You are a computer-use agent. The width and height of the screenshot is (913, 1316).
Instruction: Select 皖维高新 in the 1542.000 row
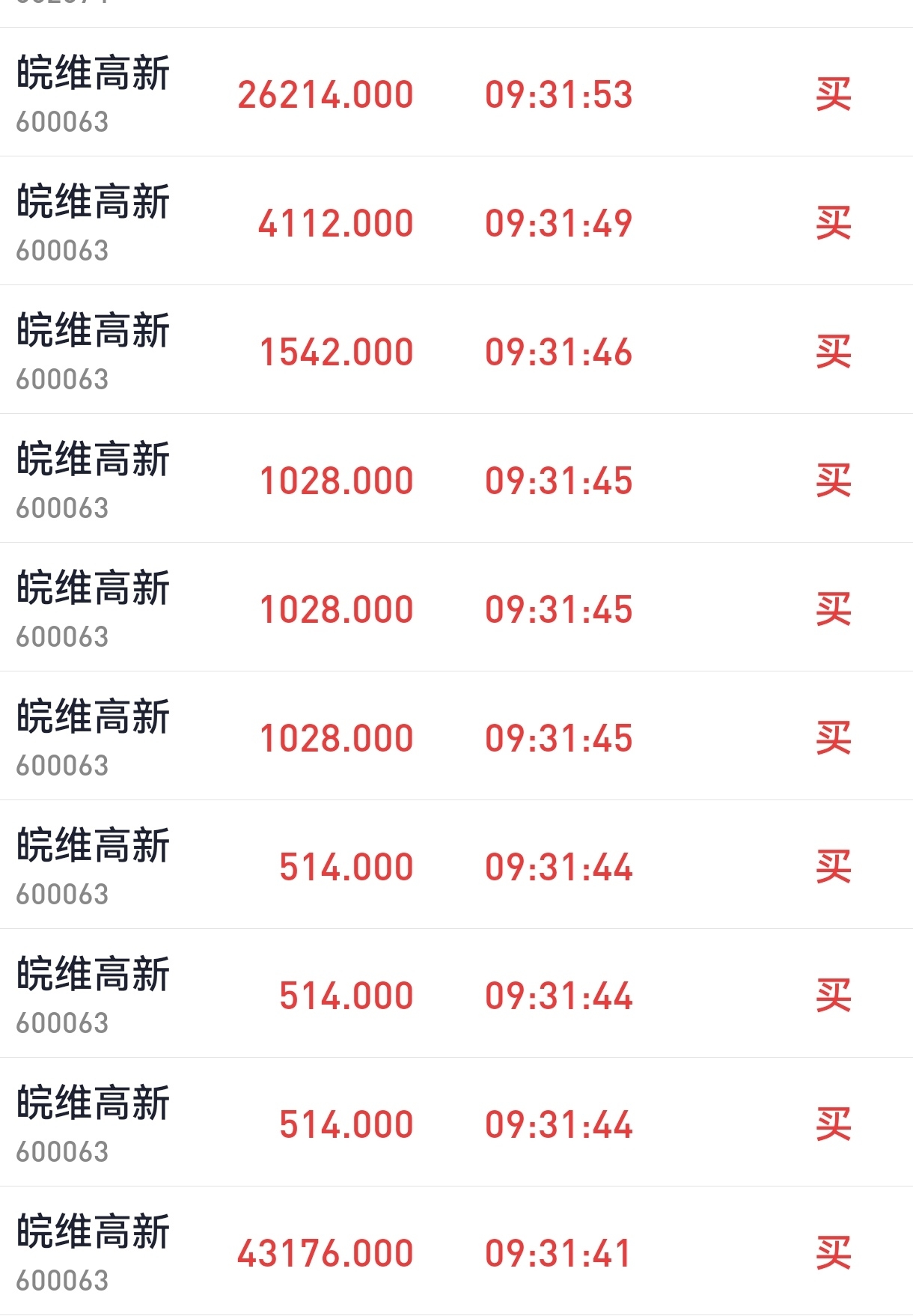tap(94, 331)
